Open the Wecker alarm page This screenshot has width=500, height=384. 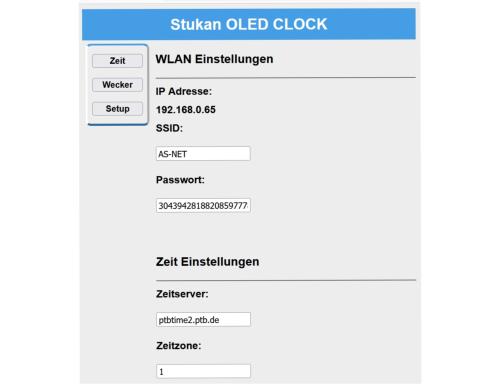point(117,85)
